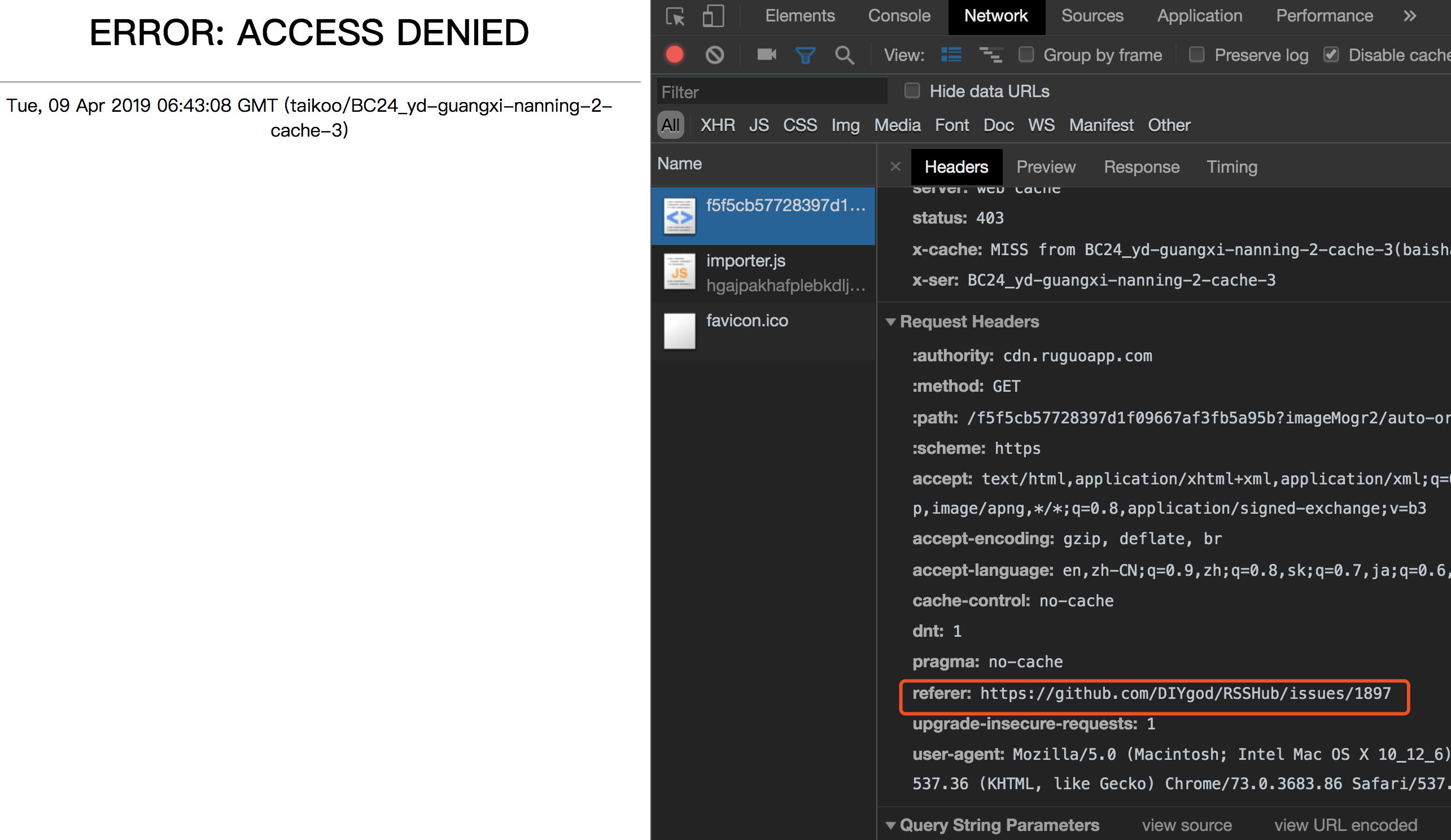Select the importer.js request row
Image resolution: width=1451 pixels, height=840 pixels.
point(763,273)
